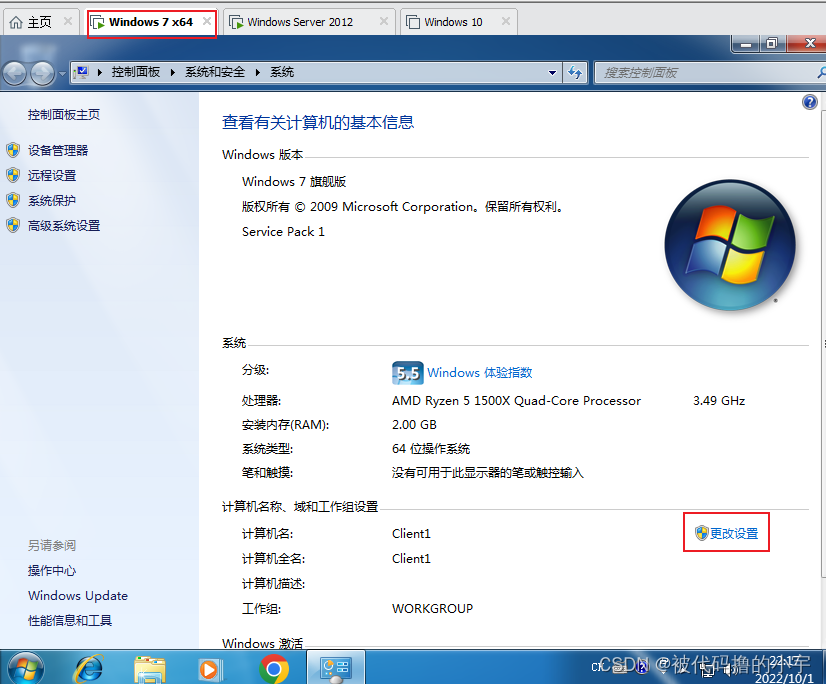The image size is (826, 684).
Task: Close the Windows Server 2012 tab
Action: [x=384, y=22]
